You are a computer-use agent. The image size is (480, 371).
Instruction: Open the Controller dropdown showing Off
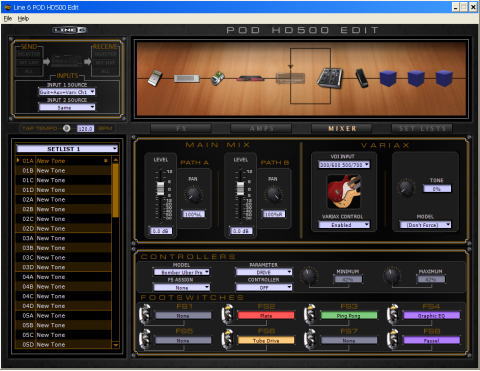pyautogui.click(x=264, y=287)
